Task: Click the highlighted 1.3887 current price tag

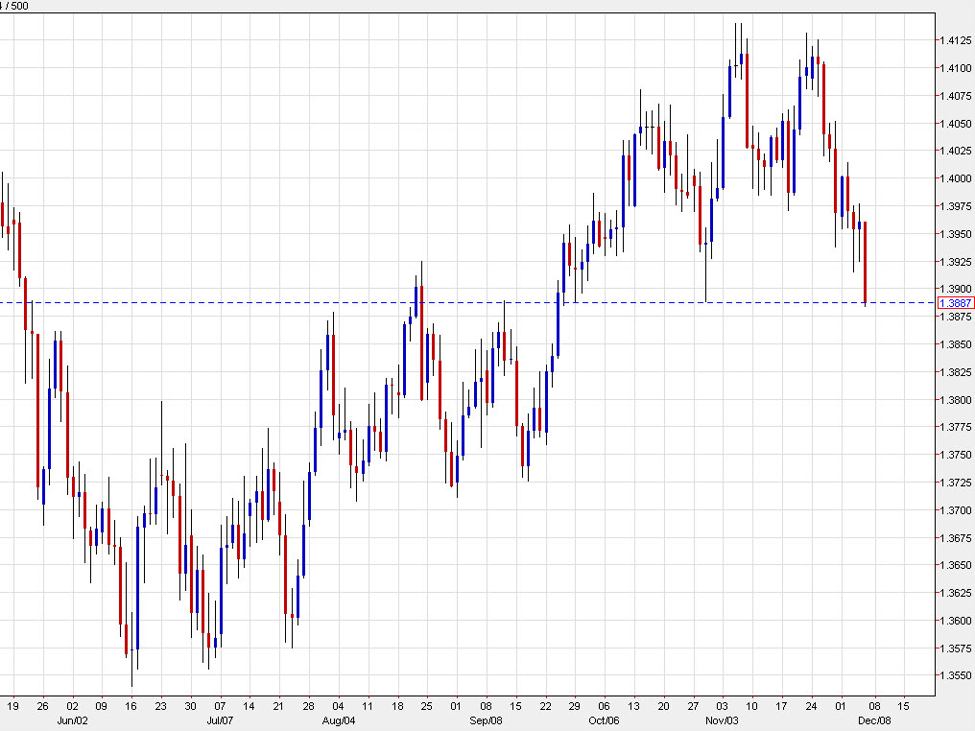Action: [x=956, y=302]
